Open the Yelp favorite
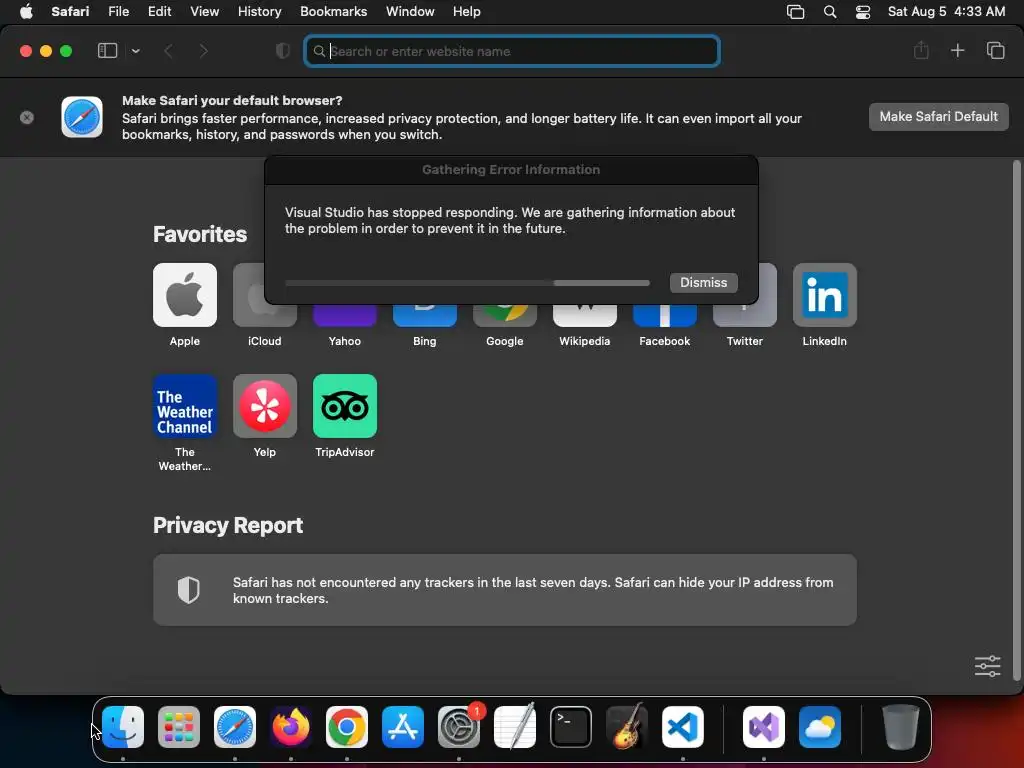1024x768 pixels. pos(264,406)
